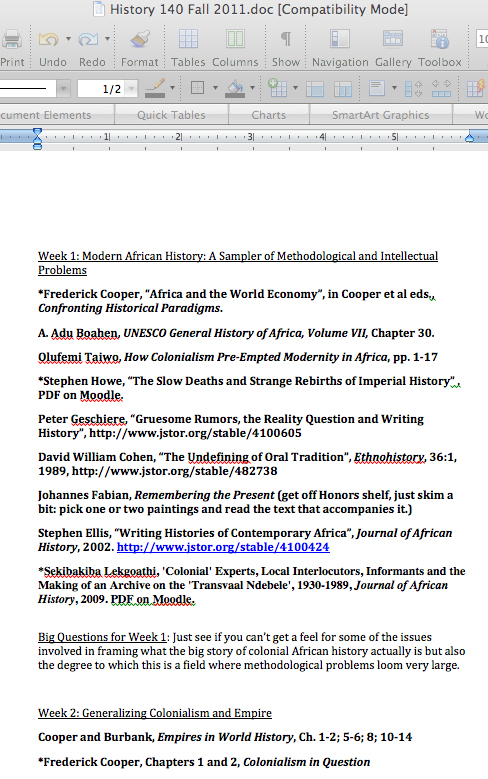Click the cell text alignment icon
Image resolution: width=488 pixels, height=779 pixels.
(377, 88)
